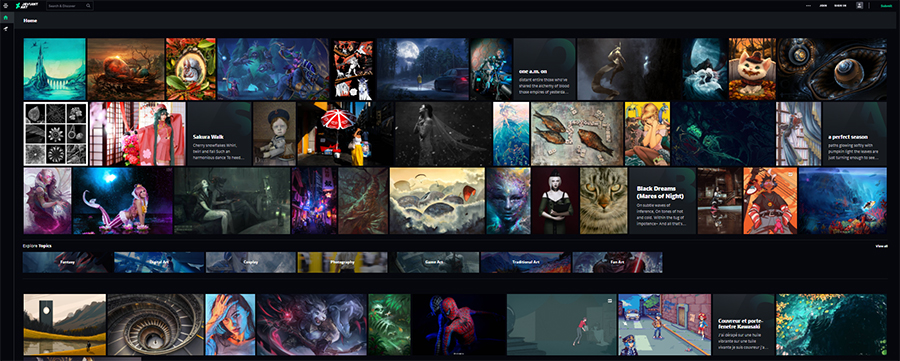This screenshot has width=900, height=361.
Task: Open the neon alley cityscape artwork
Action: (313, 201)
